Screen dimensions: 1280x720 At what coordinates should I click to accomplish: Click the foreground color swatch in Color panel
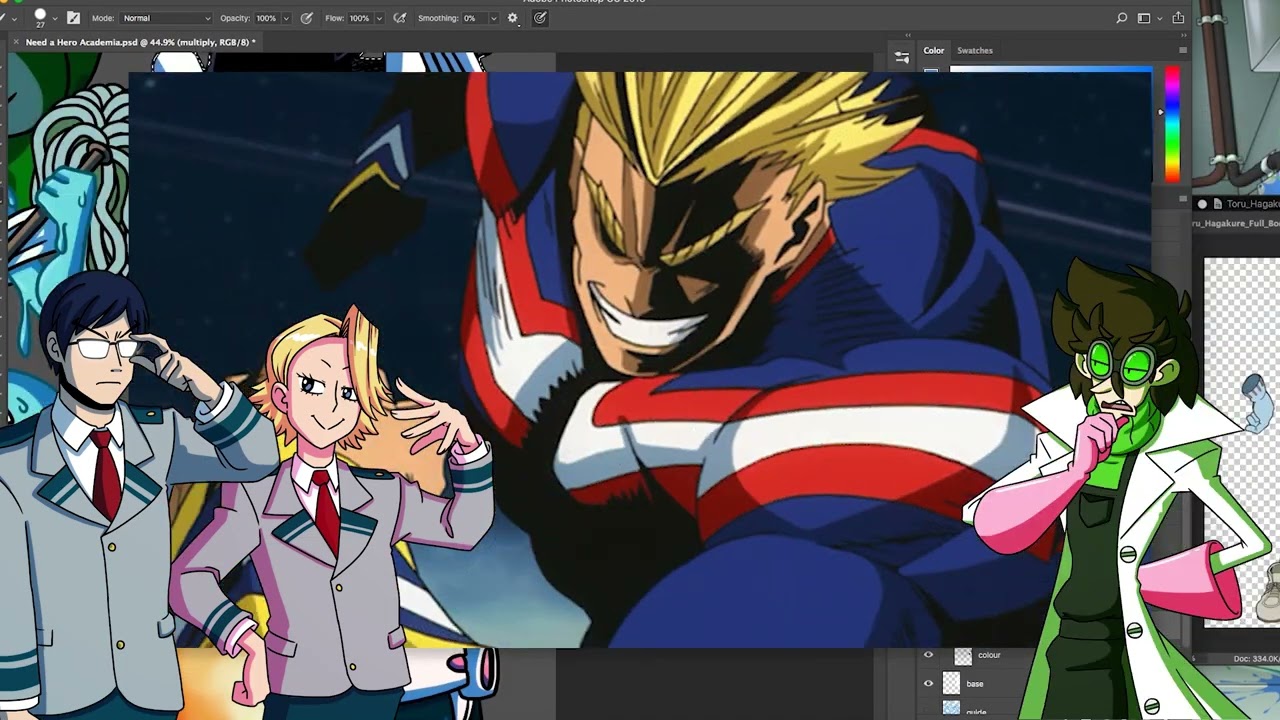click(x=931, y=70)
